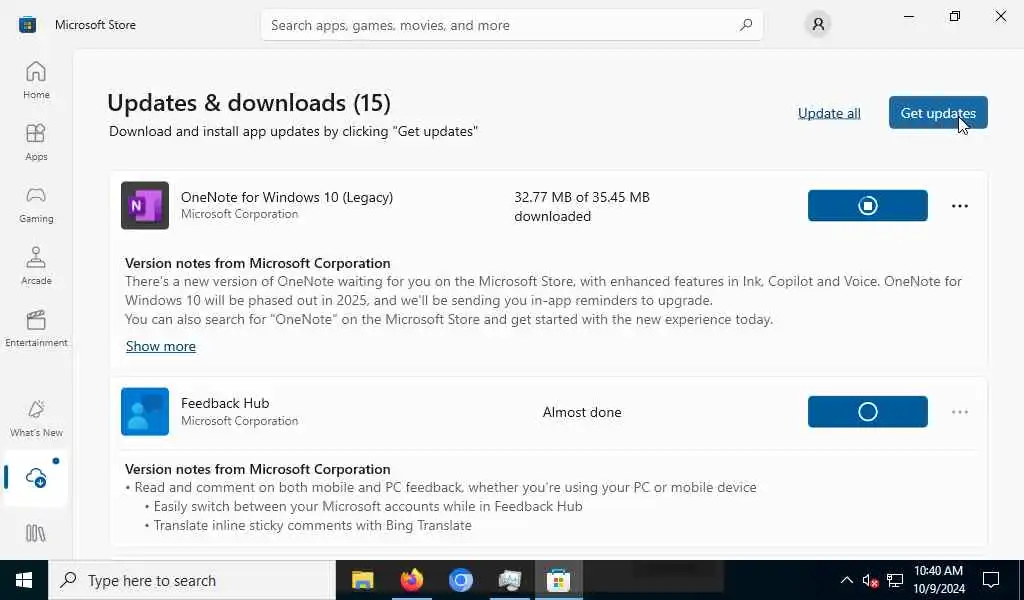Open the Windows Start menu
Screen dimensions: 1024x600
tap(24, 580)
